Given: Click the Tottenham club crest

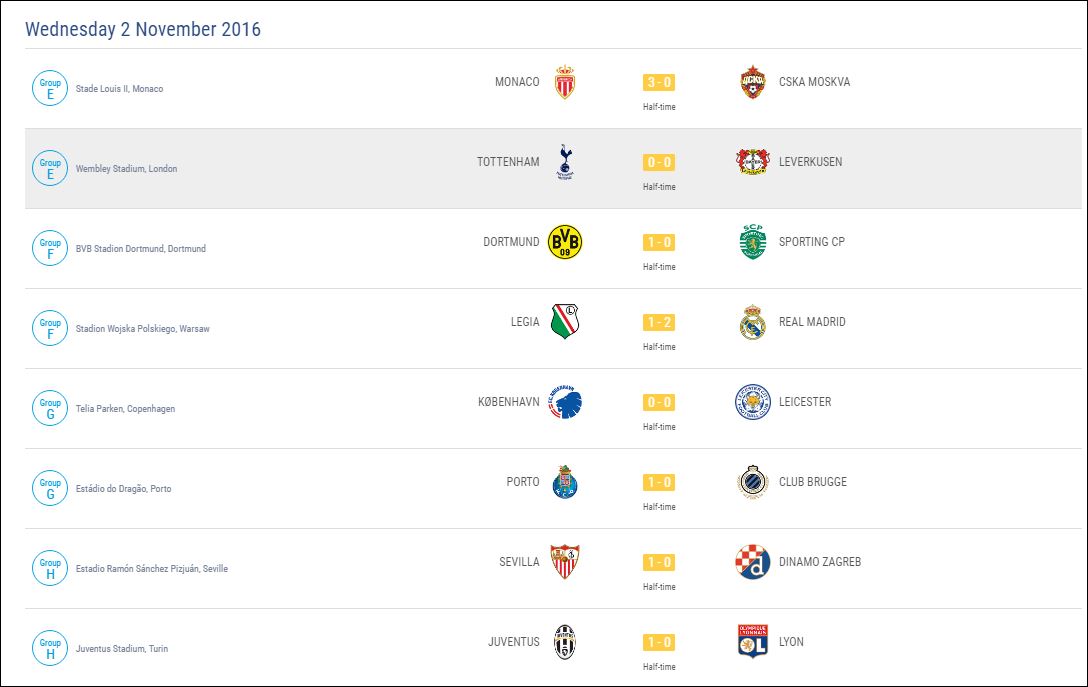Looking at the screenshot, I should (x=565, y=162).
